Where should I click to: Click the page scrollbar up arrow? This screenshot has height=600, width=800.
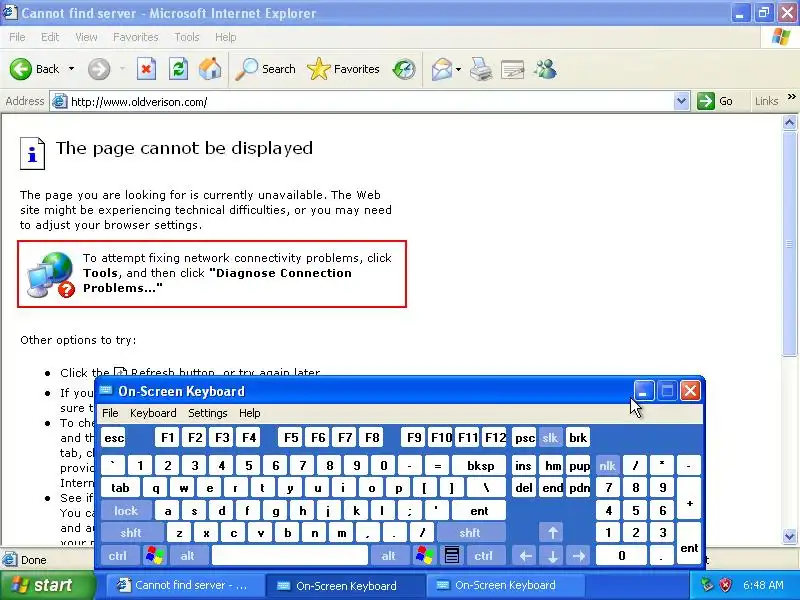coord(790,122)
